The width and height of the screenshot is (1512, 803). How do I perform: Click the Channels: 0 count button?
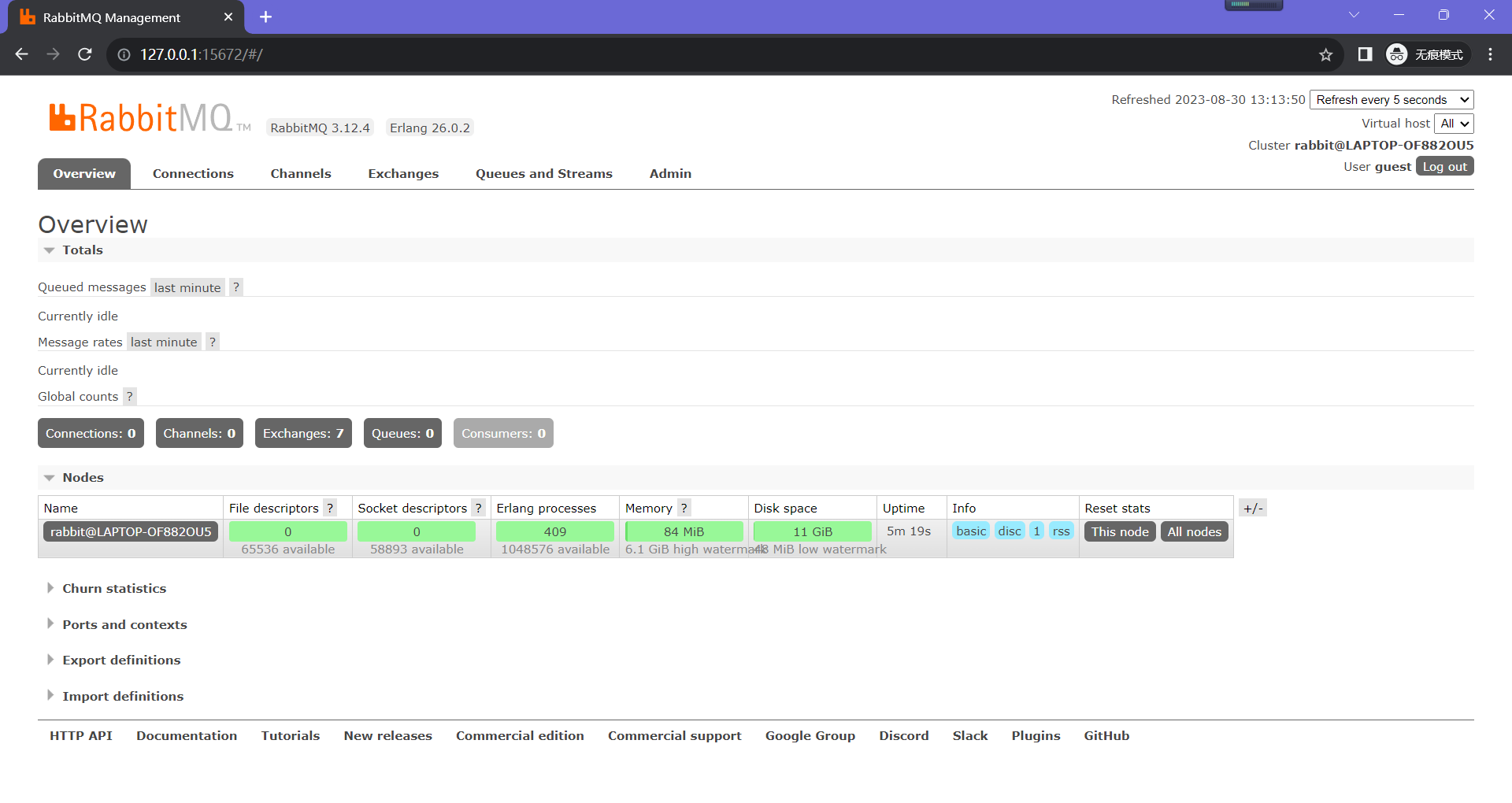point(199,433)
